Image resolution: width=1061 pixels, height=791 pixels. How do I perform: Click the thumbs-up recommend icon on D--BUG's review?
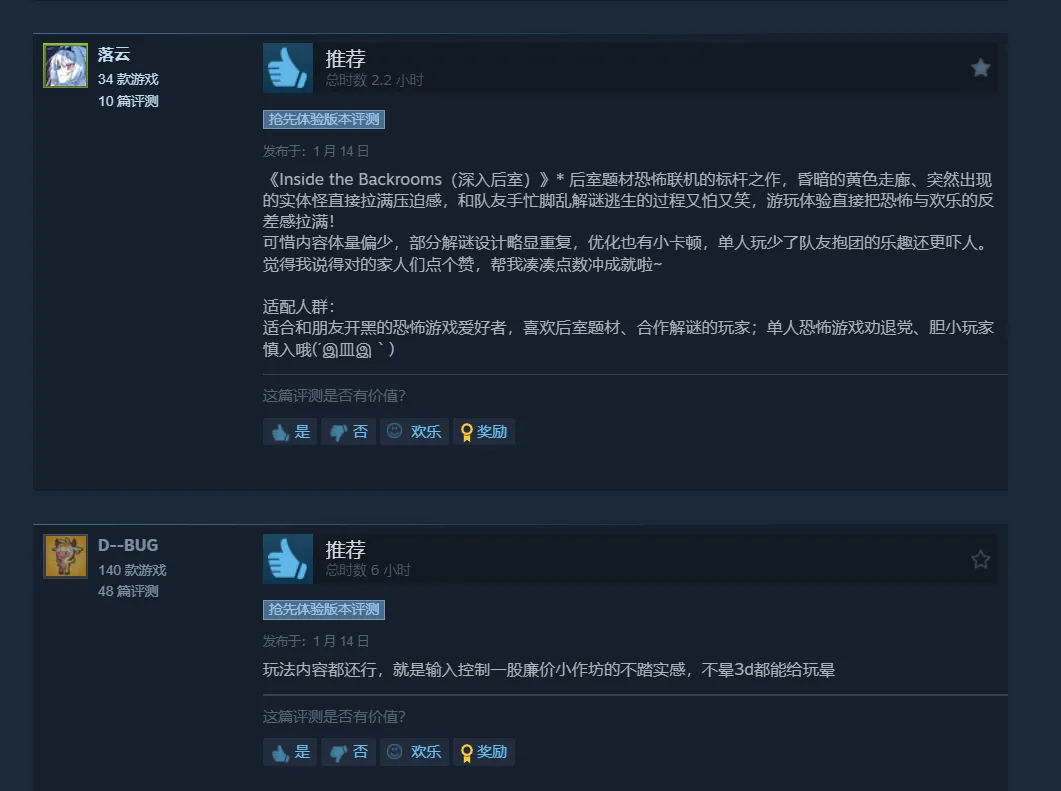coord(288,559)
